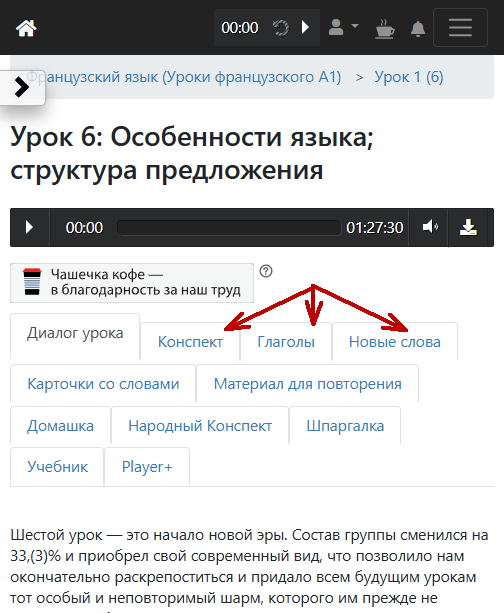Image resolution: width=504 pixels, height=613 pixels.
Task: Play the lesson audio
Action: [x=29, y=227]
